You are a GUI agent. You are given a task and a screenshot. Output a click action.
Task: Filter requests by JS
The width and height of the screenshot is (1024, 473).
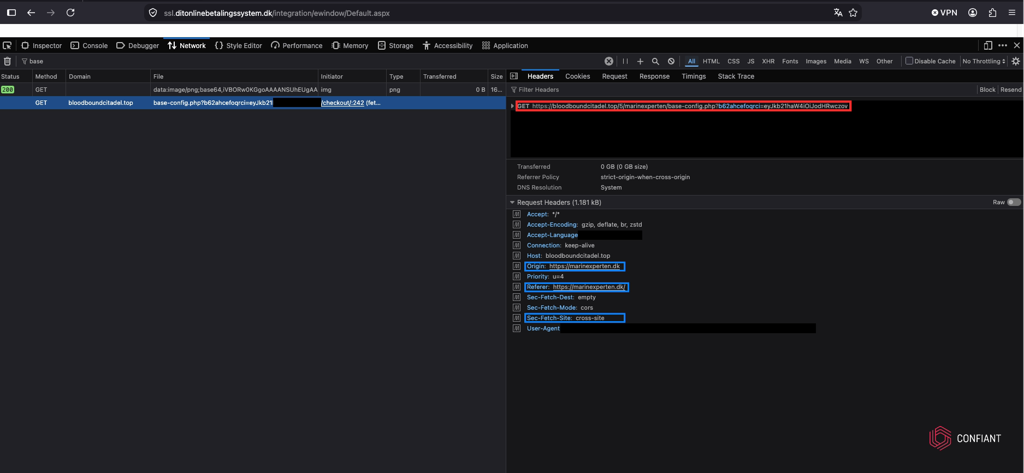(x=751, y=61)
